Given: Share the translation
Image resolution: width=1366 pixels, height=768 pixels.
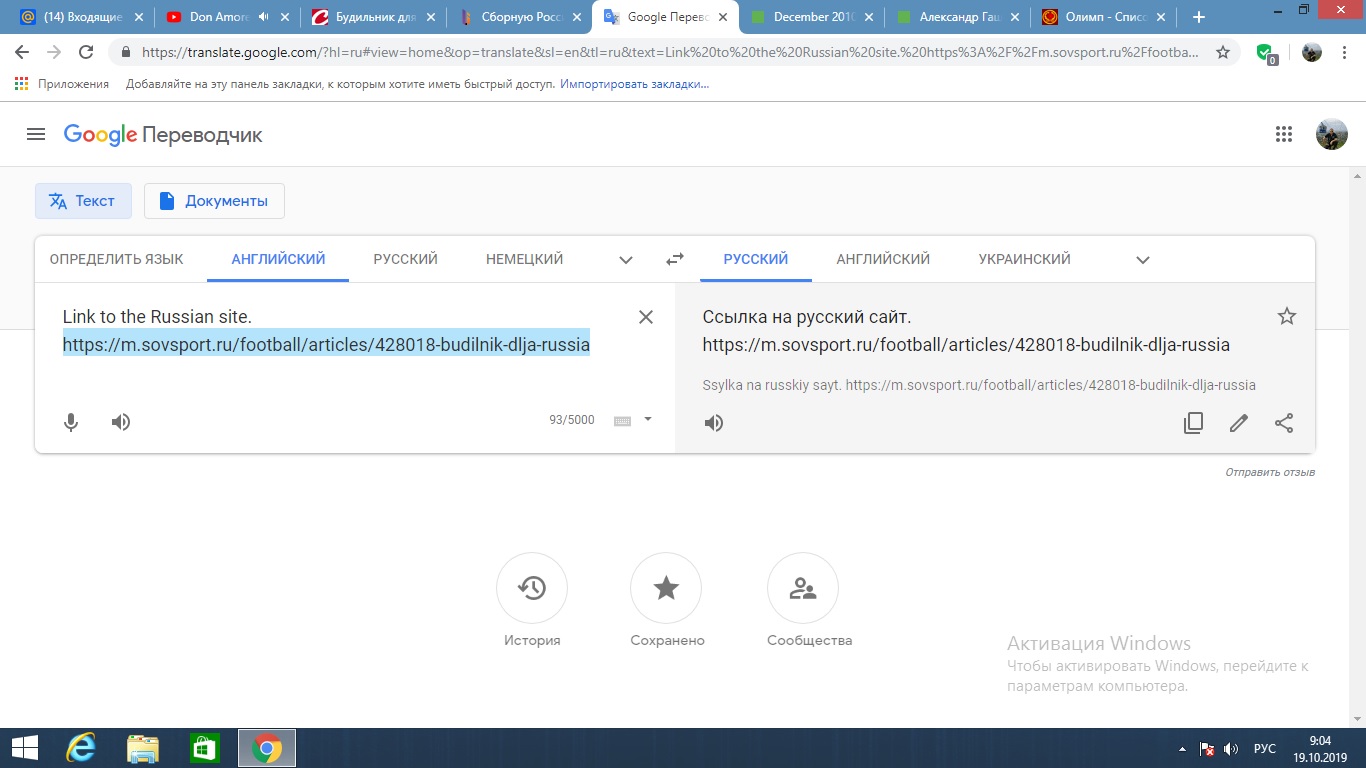Looking at the screenshot, I should (1284, 423).
